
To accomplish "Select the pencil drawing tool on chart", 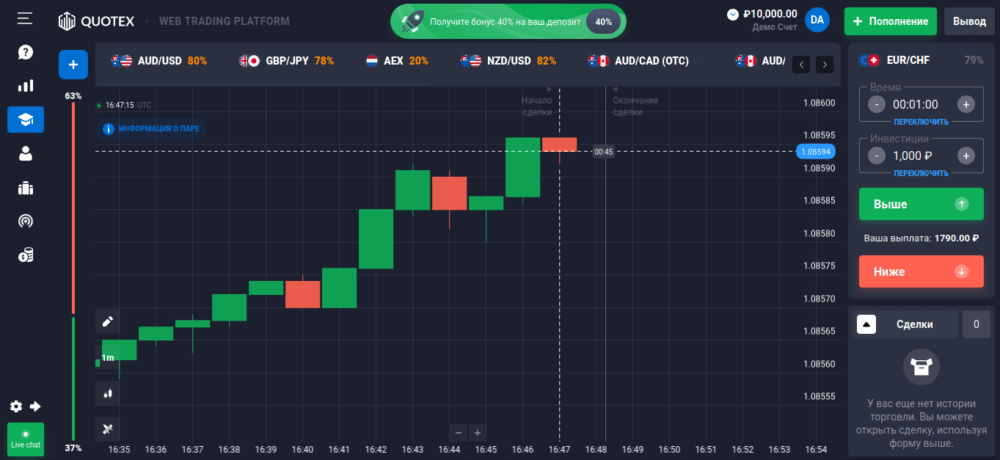I will tap(108, 322).
